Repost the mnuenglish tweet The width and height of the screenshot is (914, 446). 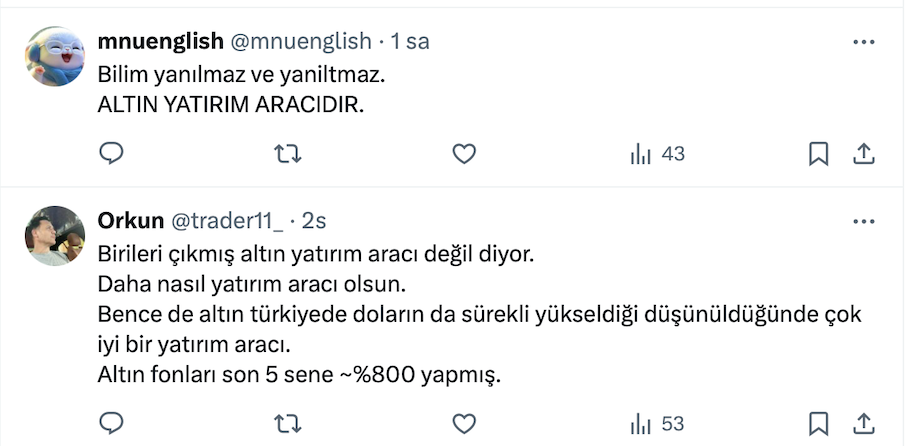[288, 154]
